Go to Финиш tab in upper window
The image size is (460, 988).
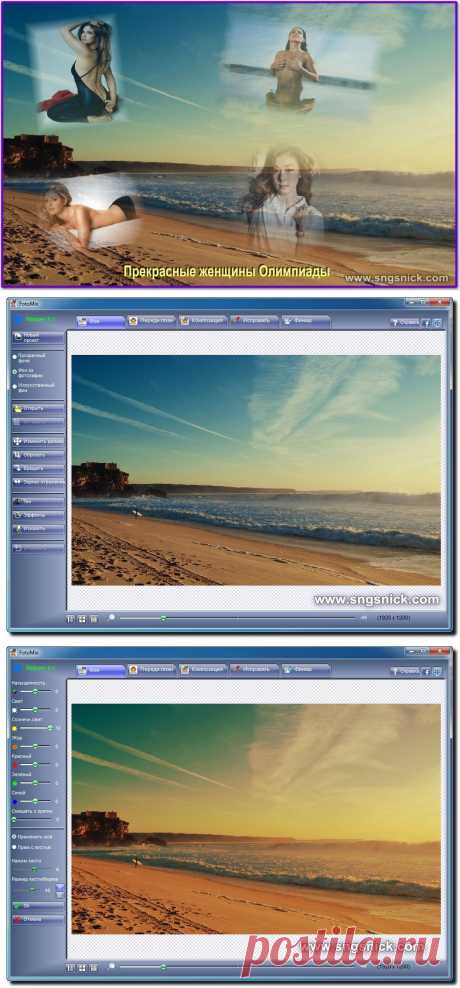pyautogui.click(x=305, y=321)
